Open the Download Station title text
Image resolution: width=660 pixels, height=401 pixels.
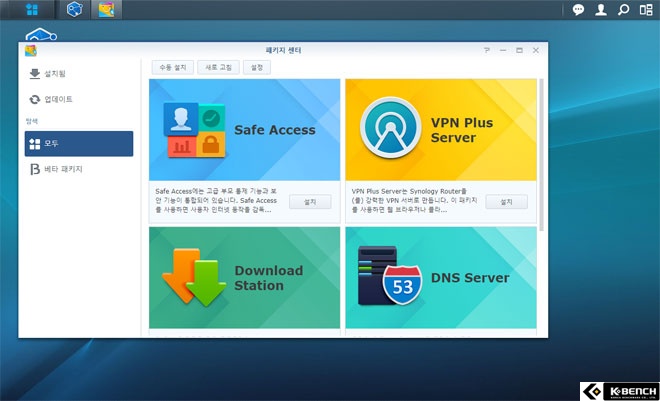click(269, 278)
